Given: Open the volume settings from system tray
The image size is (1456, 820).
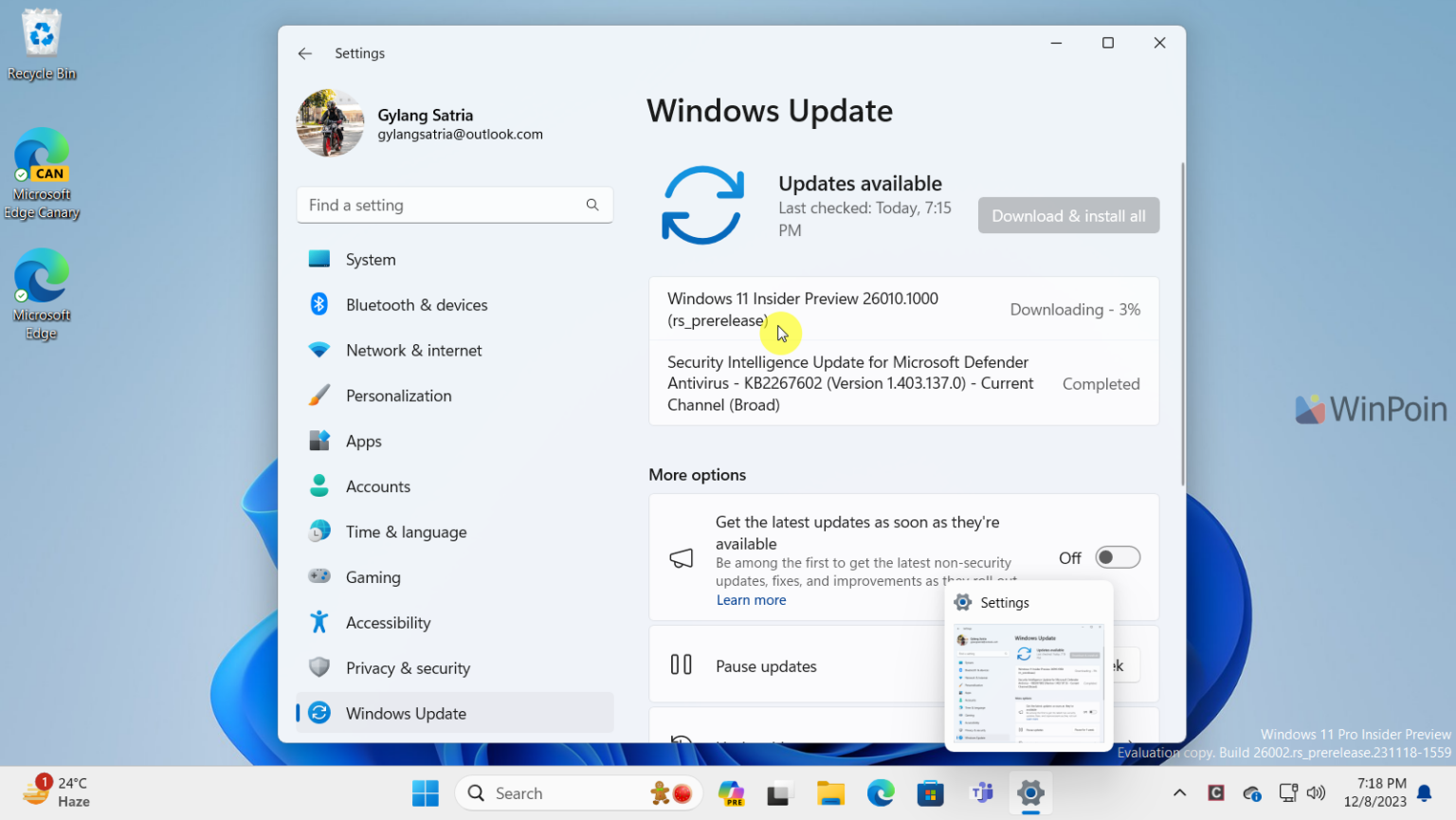Looking at the screenshot, I should [1317, 793].
